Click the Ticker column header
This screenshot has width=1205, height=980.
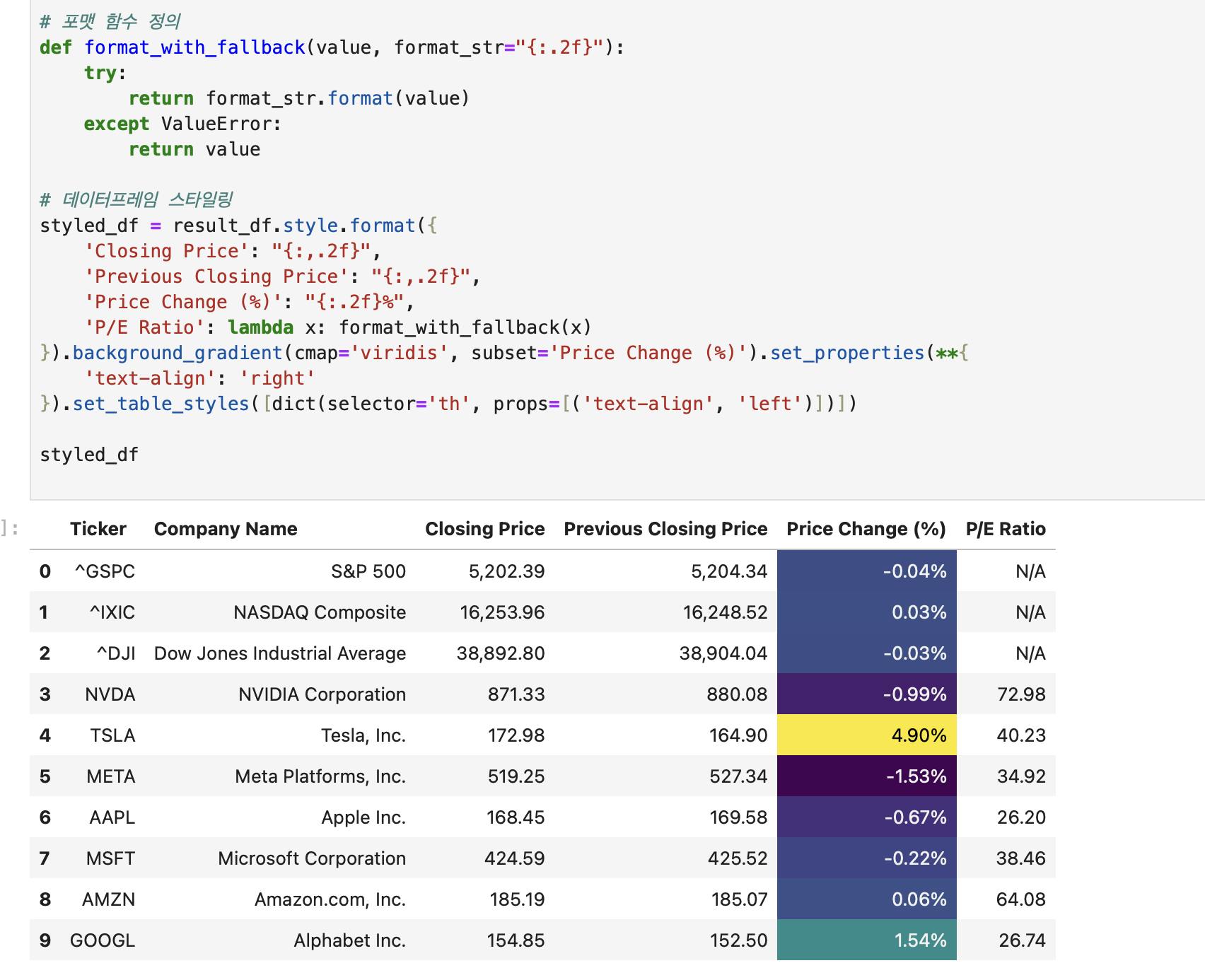point(98,529)
